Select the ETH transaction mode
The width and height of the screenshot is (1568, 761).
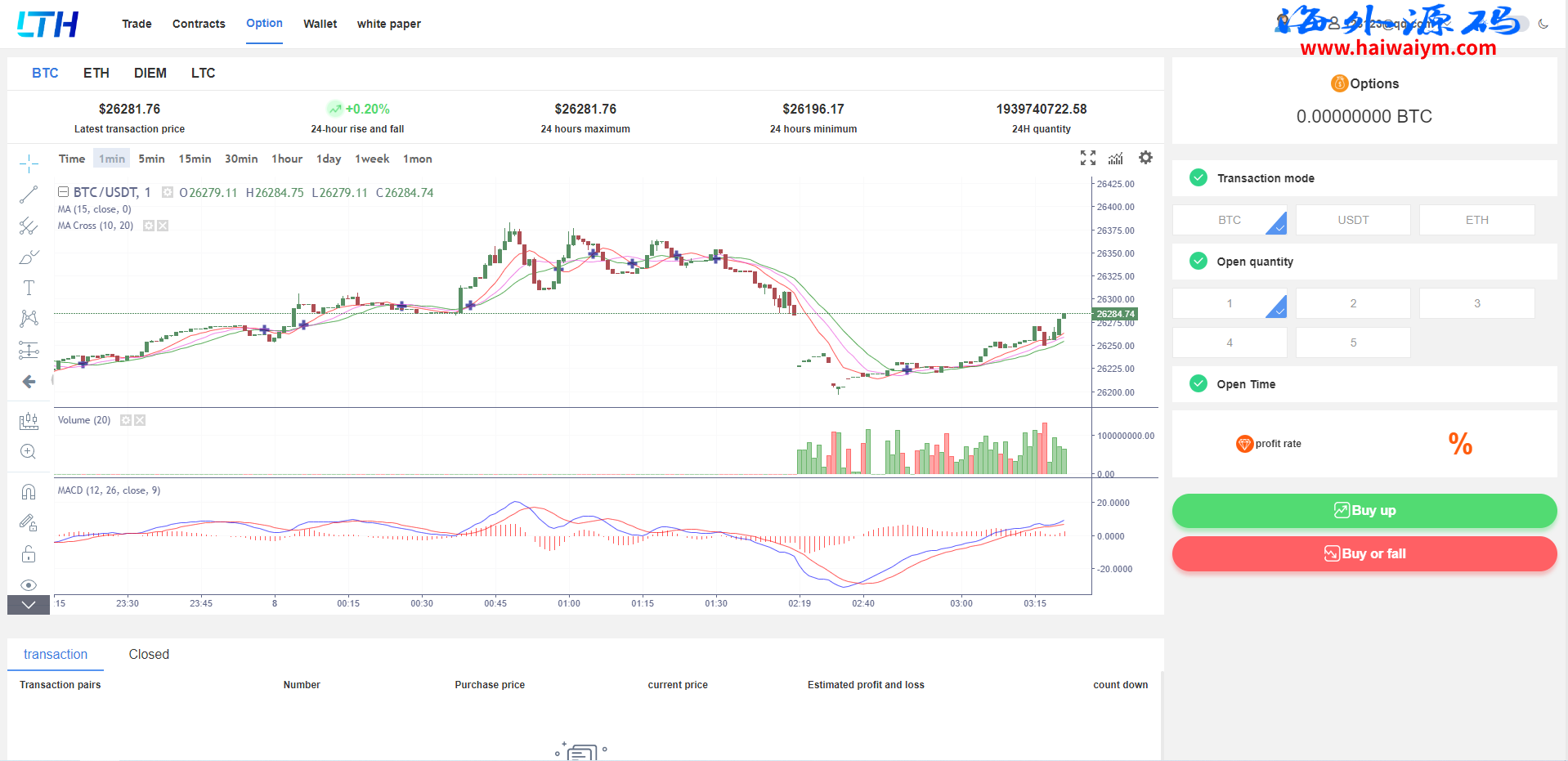tap(1476, 220)
